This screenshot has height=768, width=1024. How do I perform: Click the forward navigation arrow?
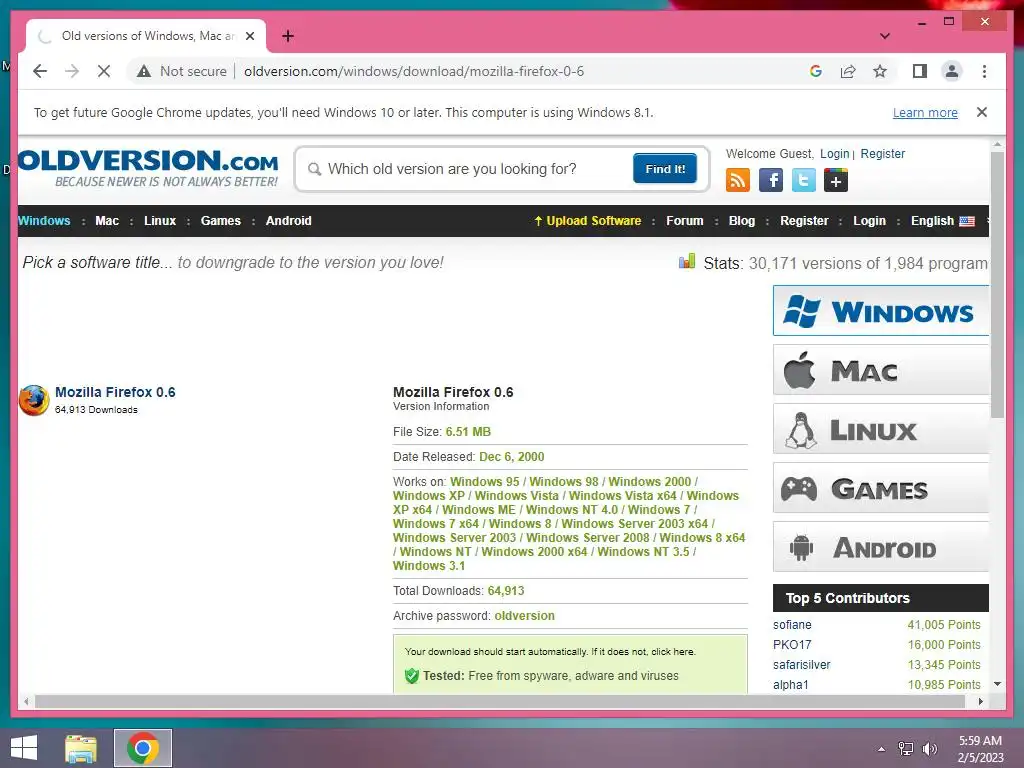coord(72,71)
